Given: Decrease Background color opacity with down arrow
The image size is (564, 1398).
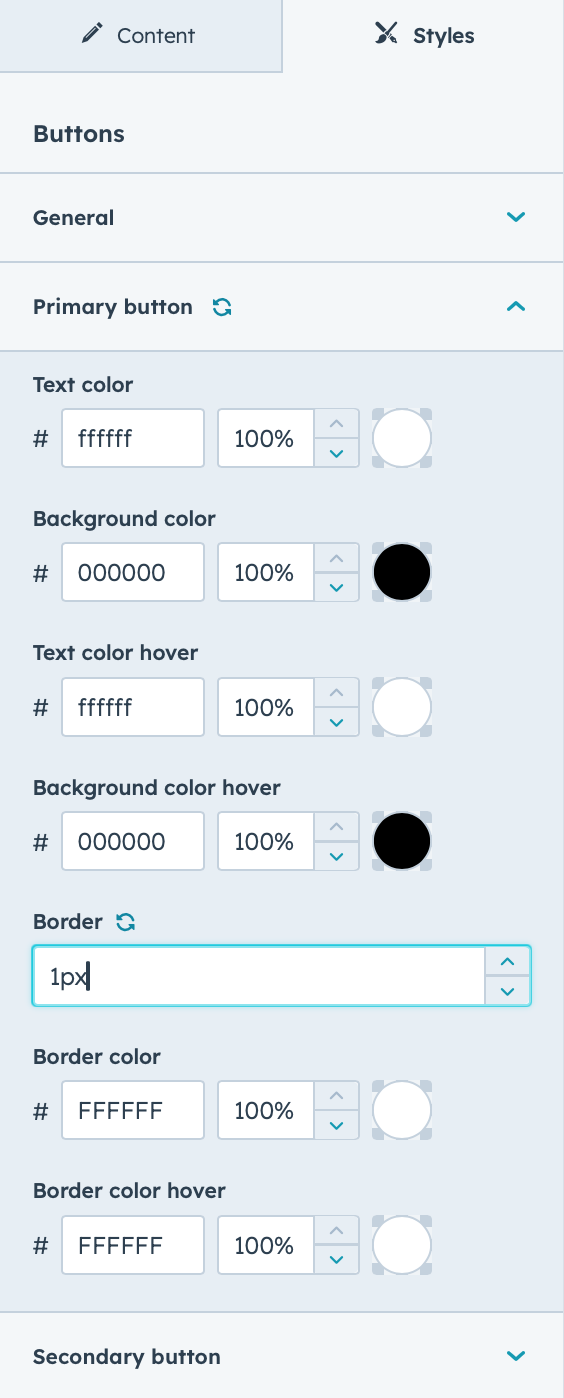Looking at the screenshot, I should click(337, 587).
